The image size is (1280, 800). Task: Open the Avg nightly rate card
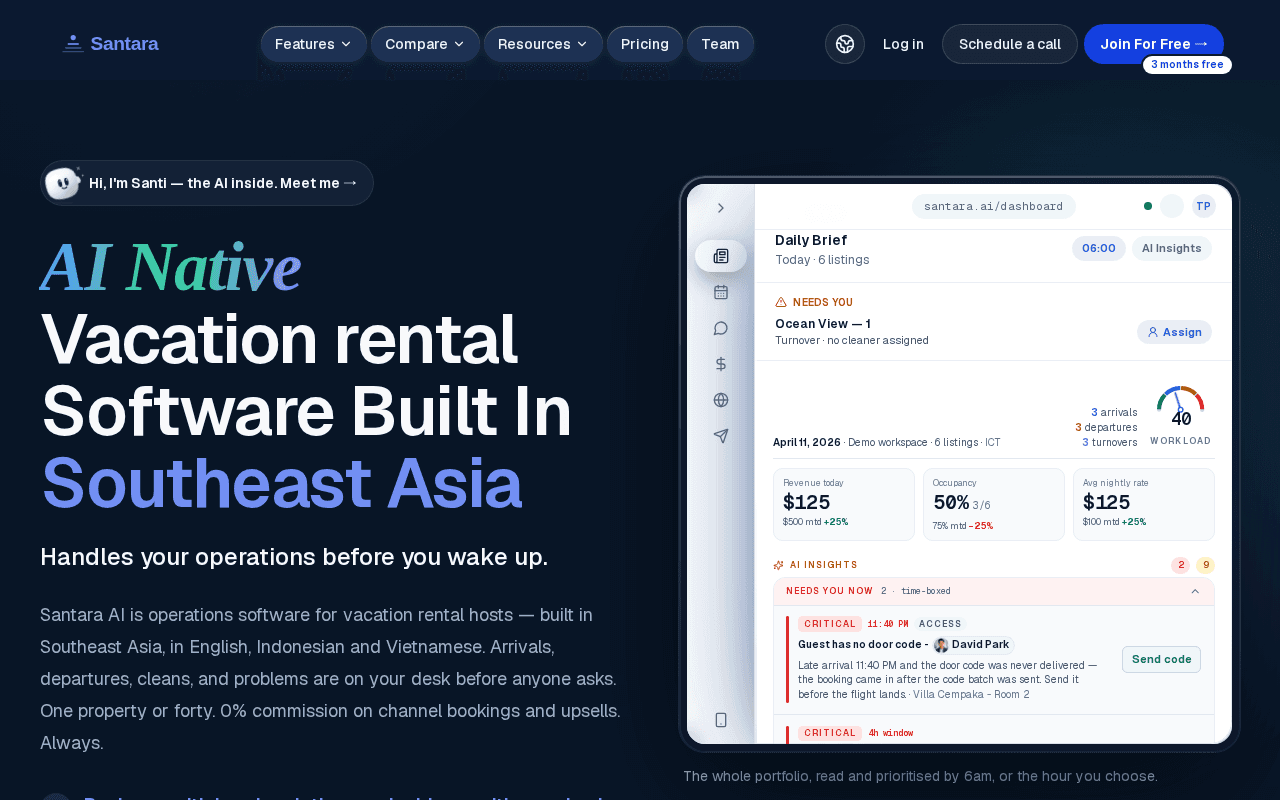1144,504
